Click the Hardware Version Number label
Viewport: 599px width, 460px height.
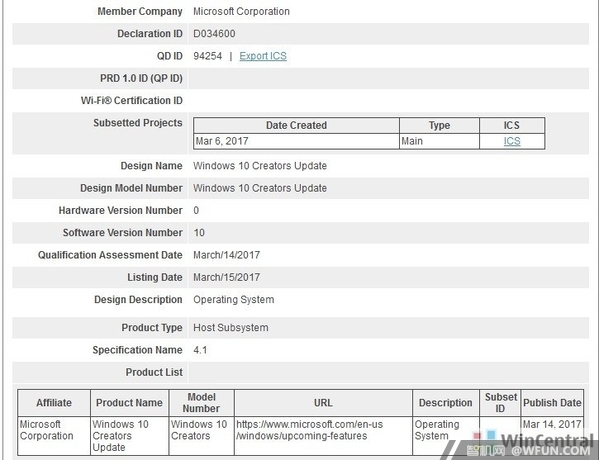pyautogui.click(x=120, y=211)
